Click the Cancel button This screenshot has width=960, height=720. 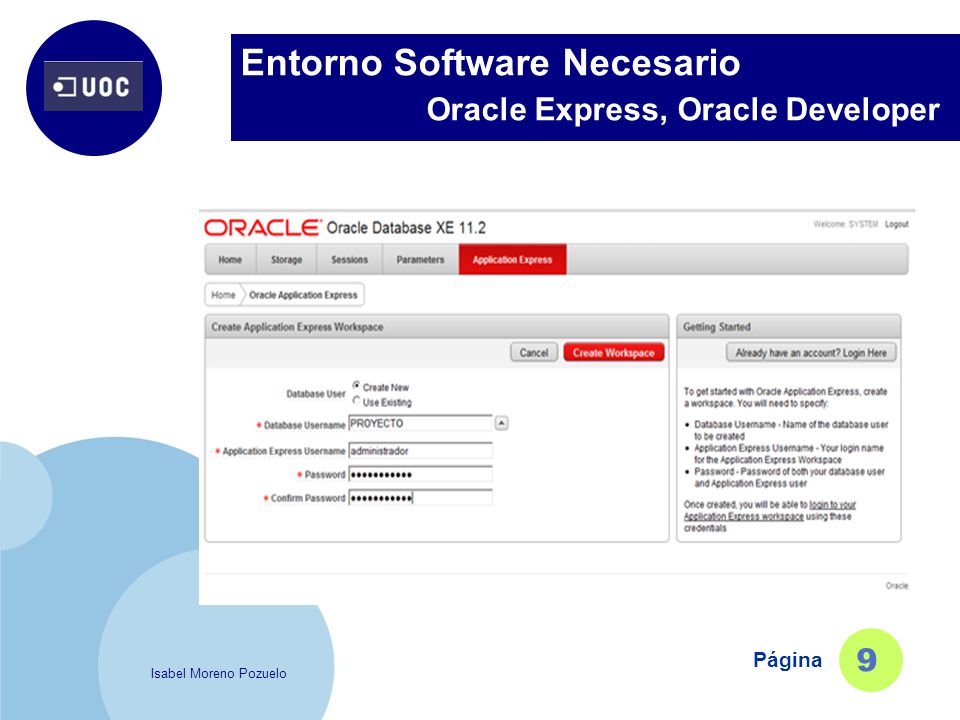534,353
